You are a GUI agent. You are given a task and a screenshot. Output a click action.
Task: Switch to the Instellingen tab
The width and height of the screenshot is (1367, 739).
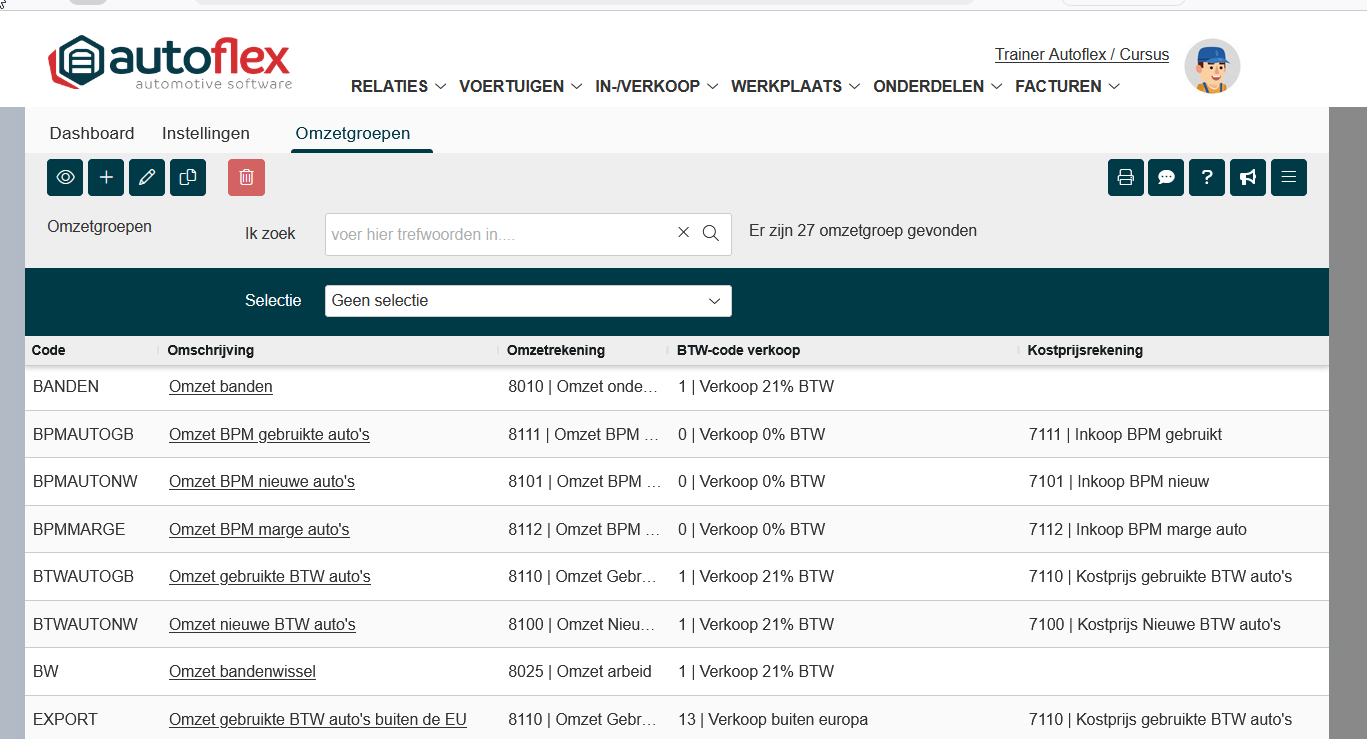point(206,134)
